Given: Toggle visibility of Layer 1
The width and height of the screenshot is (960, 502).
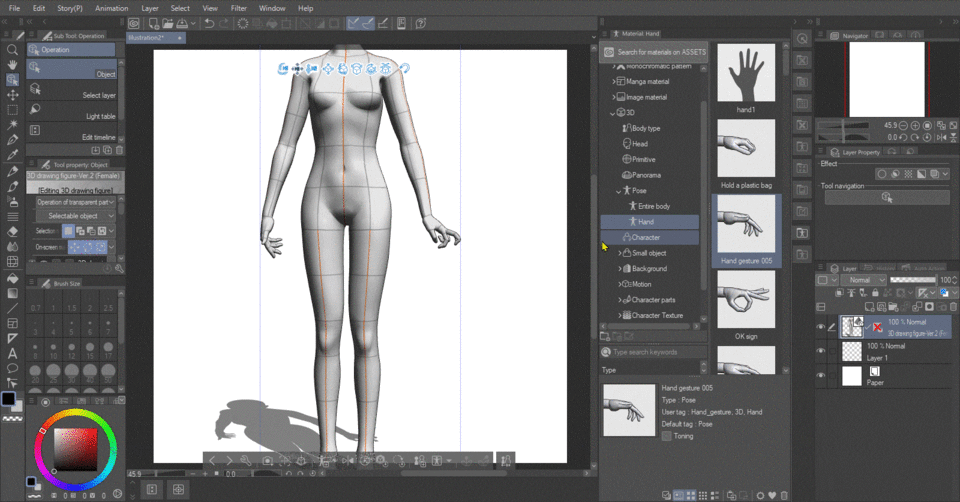Looking at the screenshot, I should [x=821, y=350].
